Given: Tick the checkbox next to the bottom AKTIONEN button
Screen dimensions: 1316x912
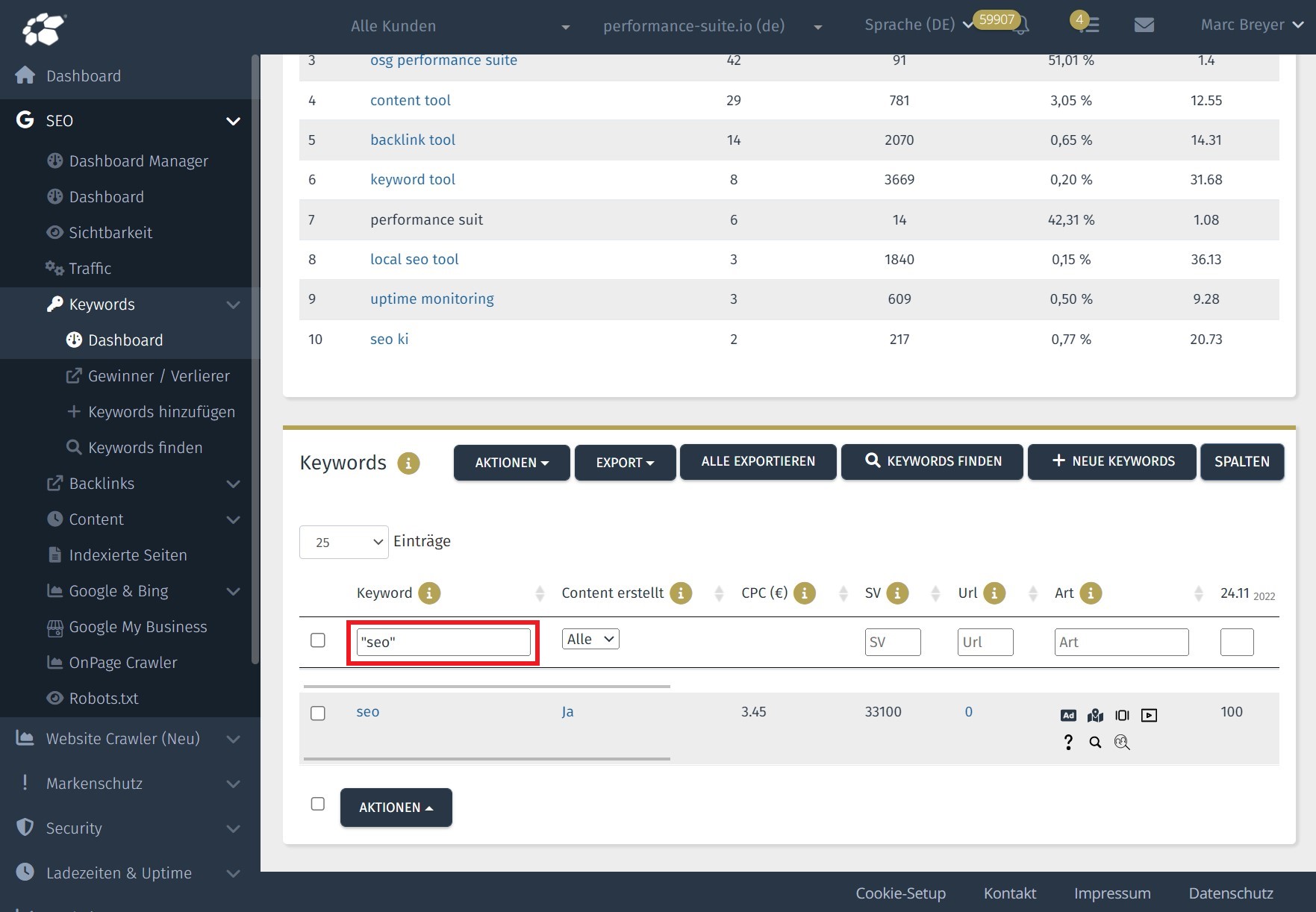Looking at the screenshot, I should pos(318,804).
